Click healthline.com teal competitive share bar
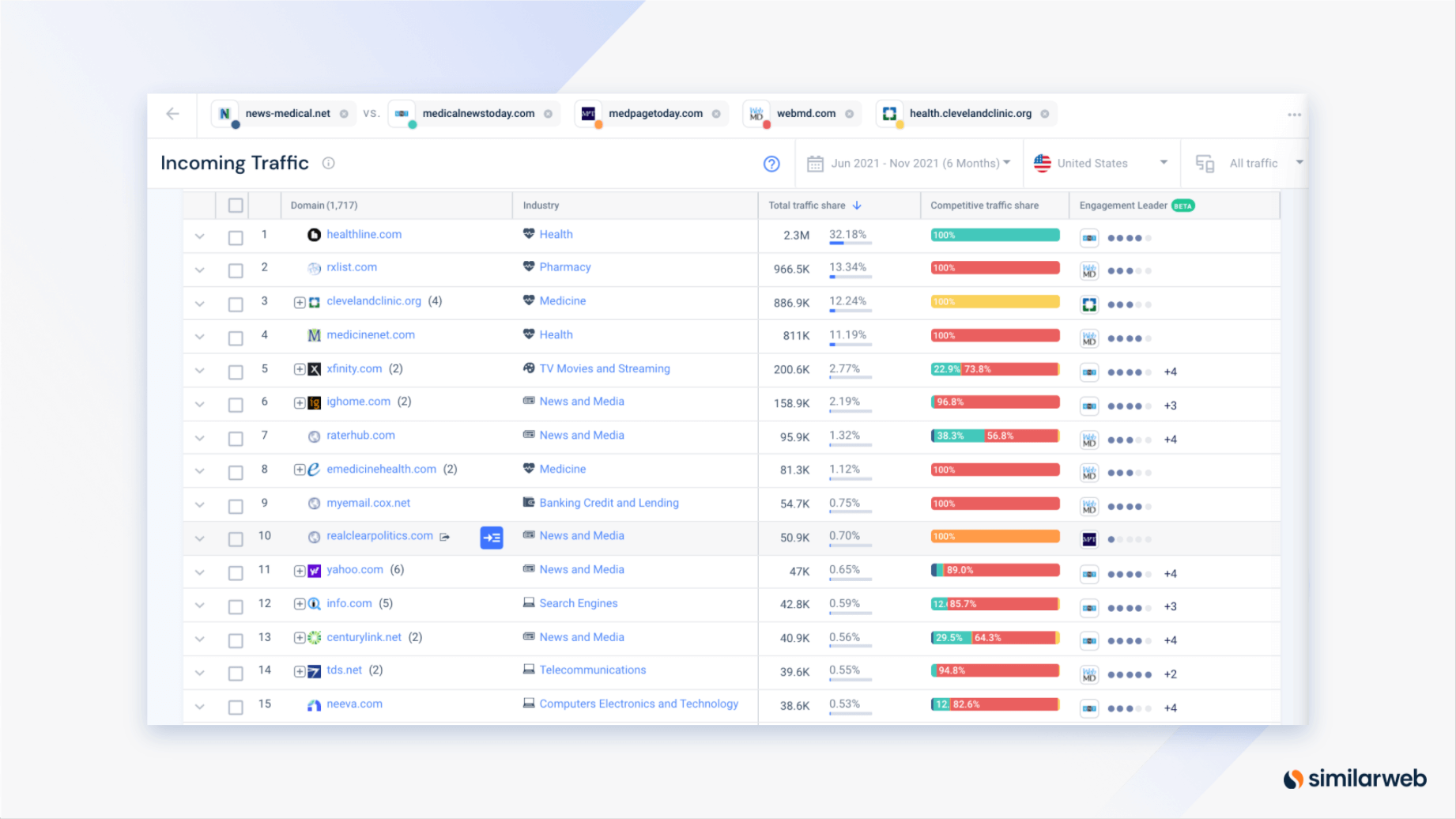The image size is (1456, 819). [995, 235]
